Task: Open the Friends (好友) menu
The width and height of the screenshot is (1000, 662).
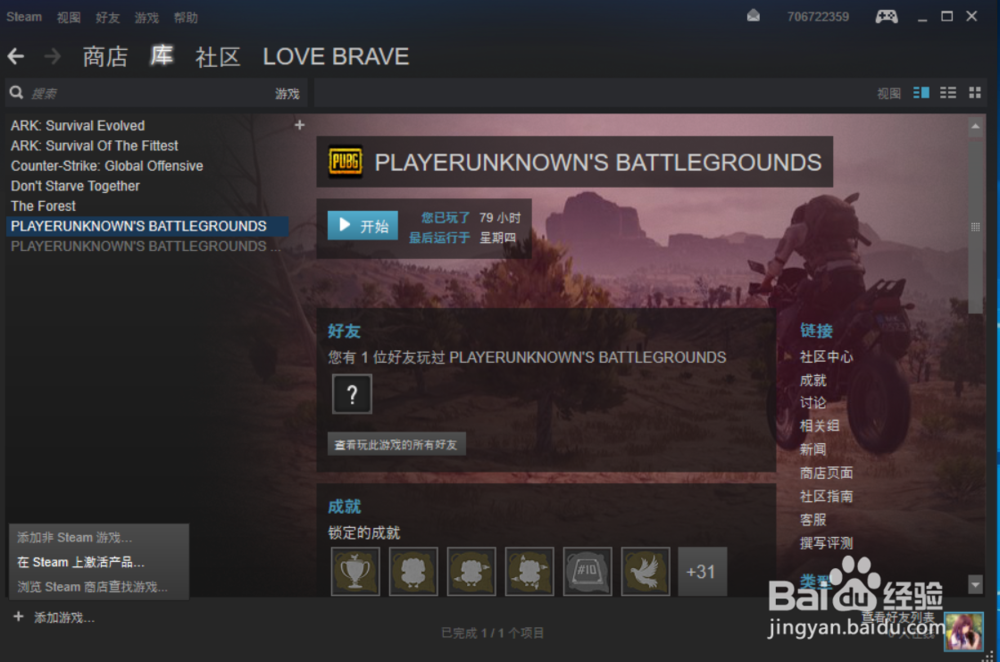Action: pyautogui.click(x=108, y=17)
